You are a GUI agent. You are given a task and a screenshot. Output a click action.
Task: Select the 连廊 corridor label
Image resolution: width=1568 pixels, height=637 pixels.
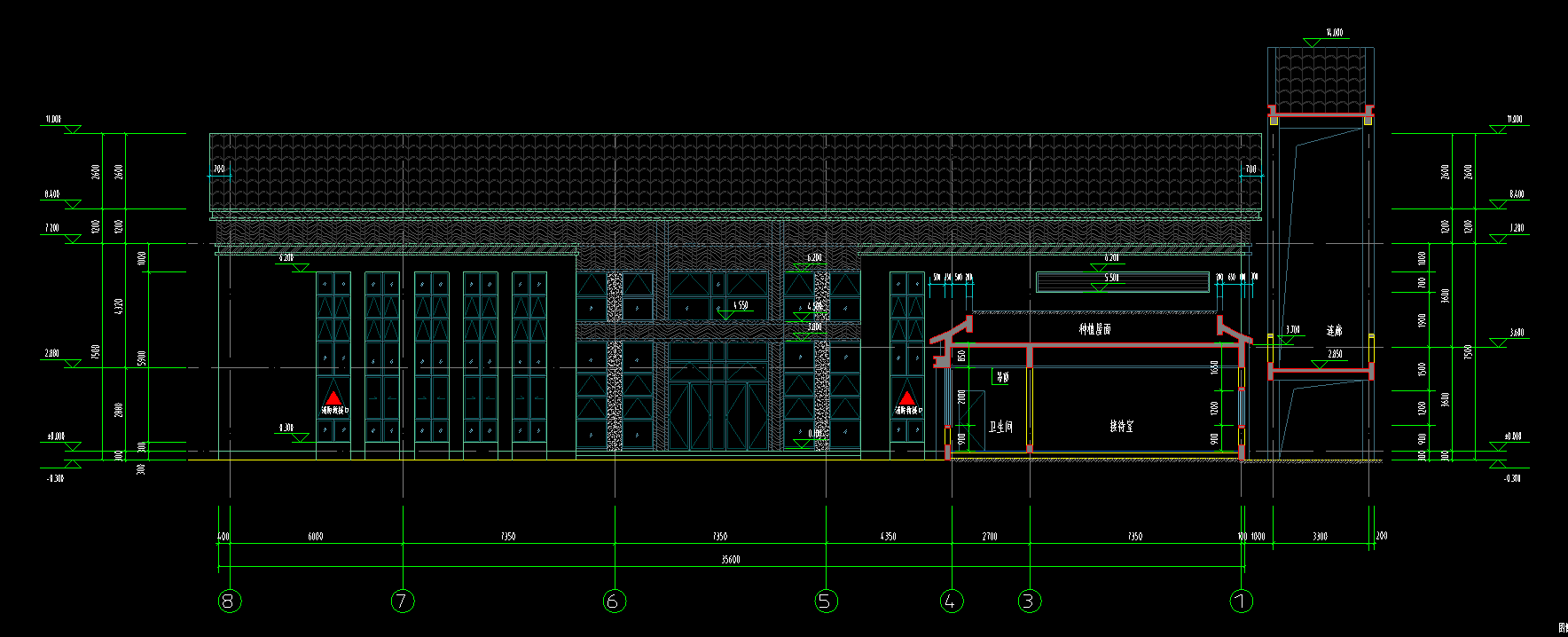point(1334,331)
